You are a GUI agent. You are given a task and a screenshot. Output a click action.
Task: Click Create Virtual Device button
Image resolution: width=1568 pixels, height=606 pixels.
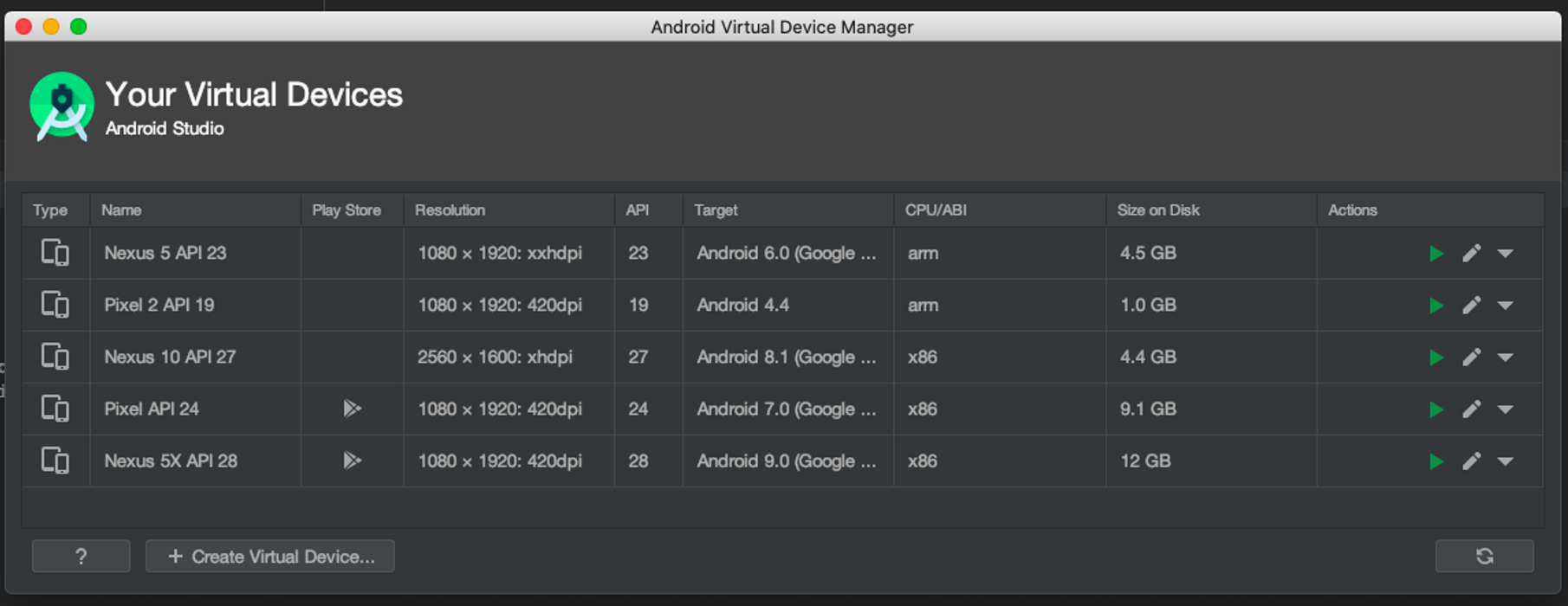point(270,556)
